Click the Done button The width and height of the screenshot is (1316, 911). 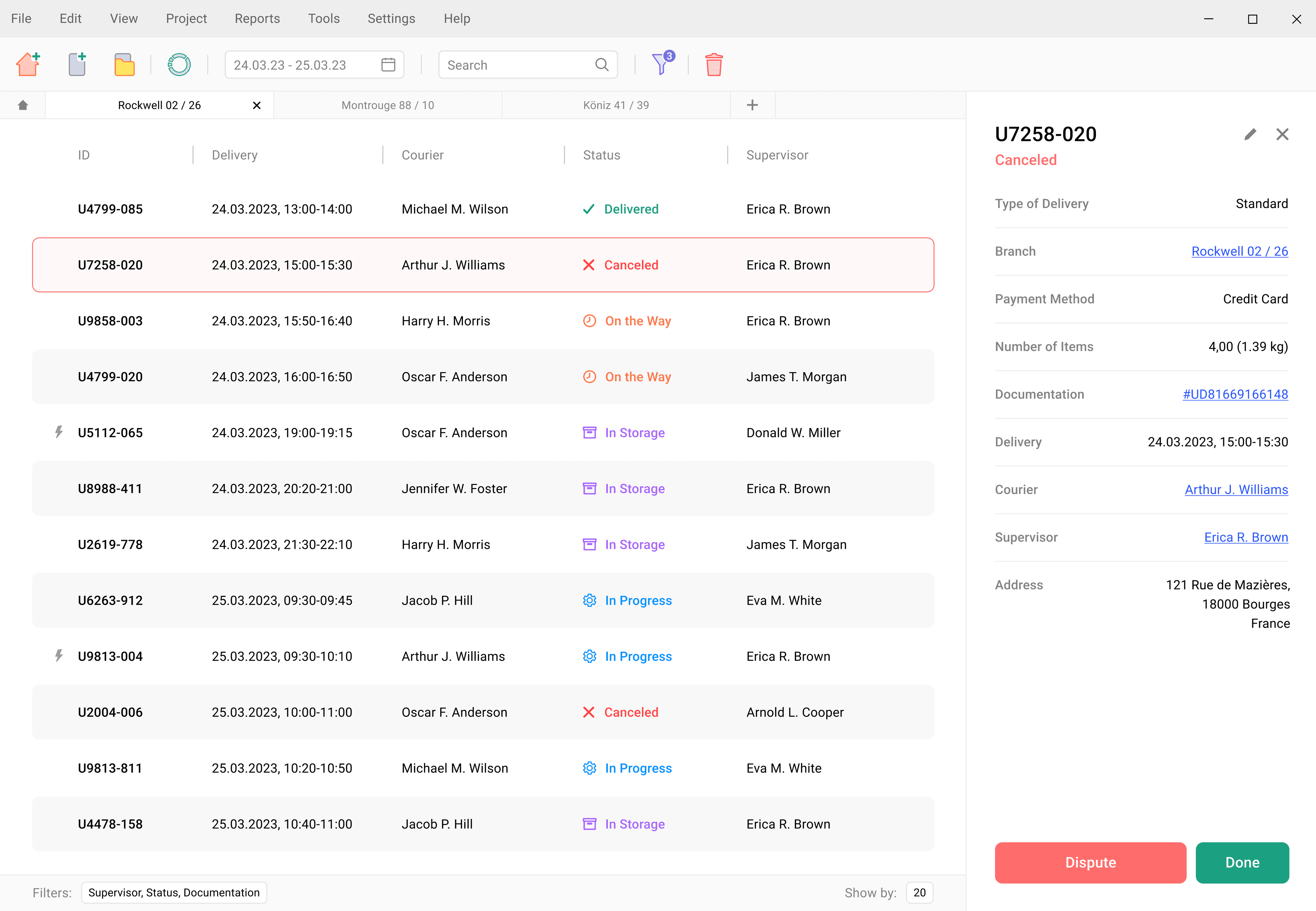[x=1242, y=863]
